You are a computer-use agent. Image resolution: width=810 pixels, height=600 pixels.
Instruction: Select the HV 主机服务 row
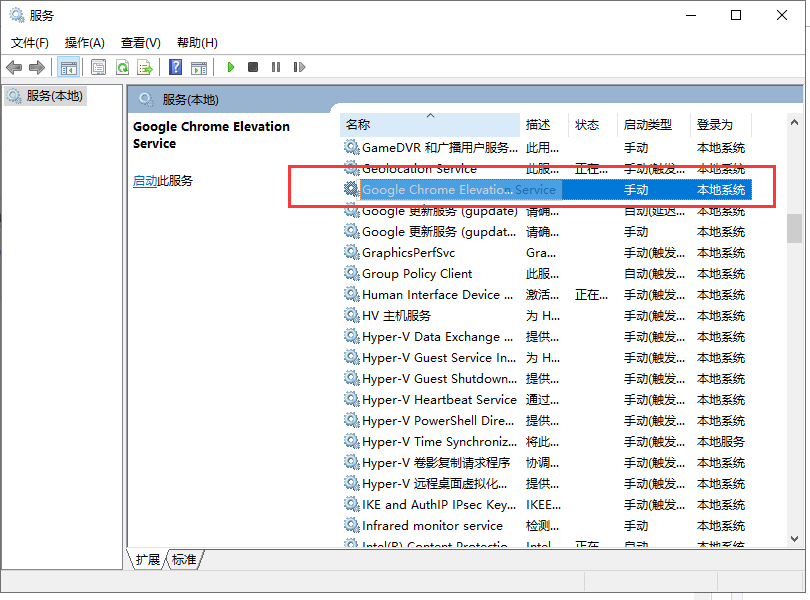[x=547, y=316]
